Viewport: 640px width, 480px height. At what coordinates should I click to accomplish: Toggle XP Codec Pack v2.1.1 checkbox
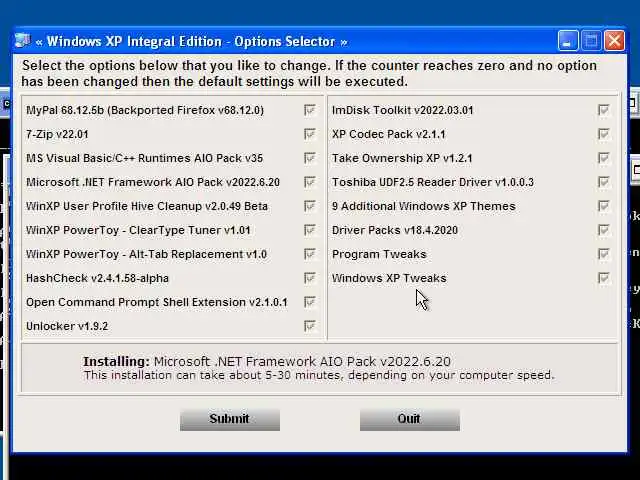(x=604, y=134)
